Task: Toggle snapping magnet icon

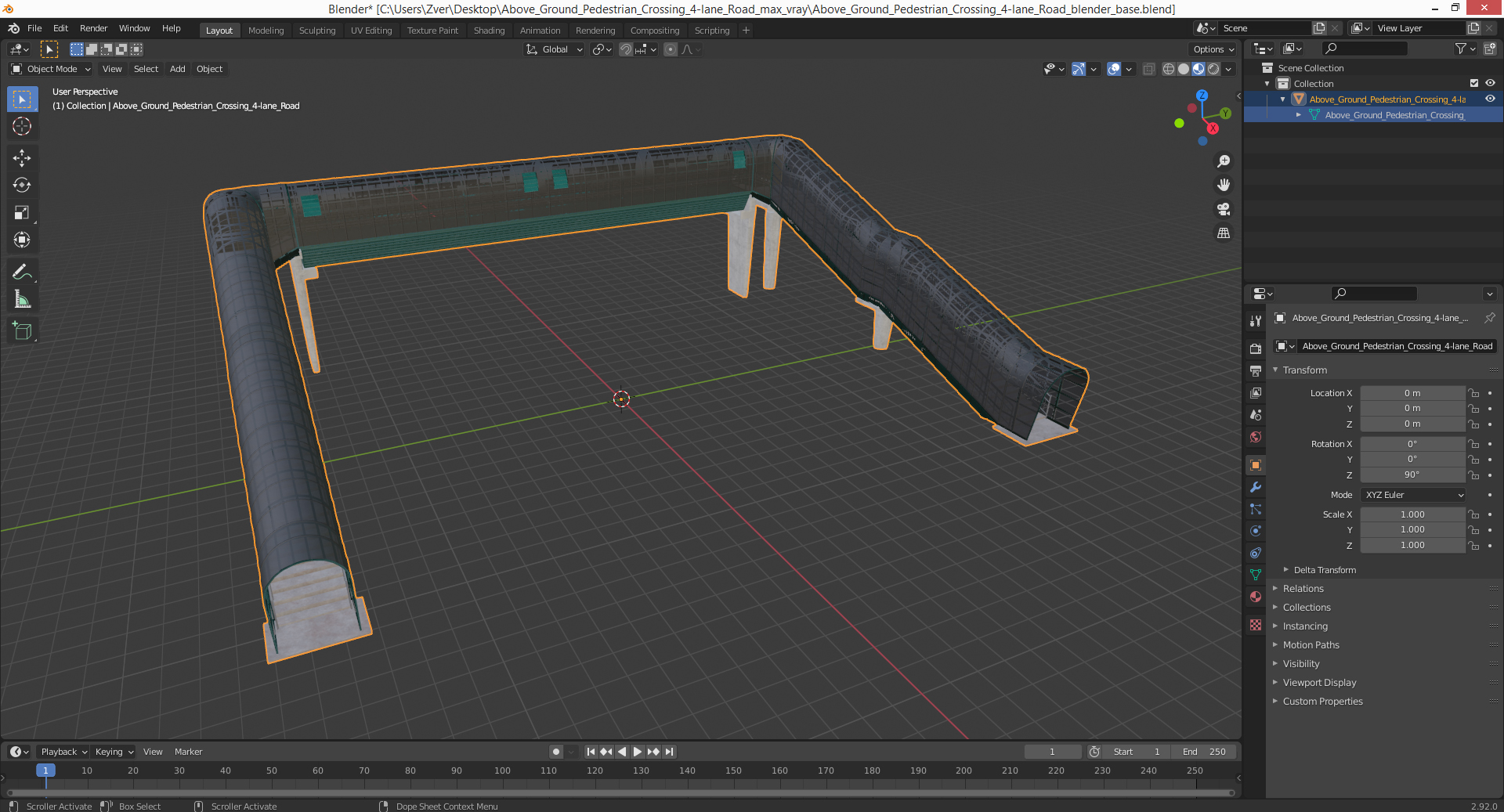Action: pos(626,49)
